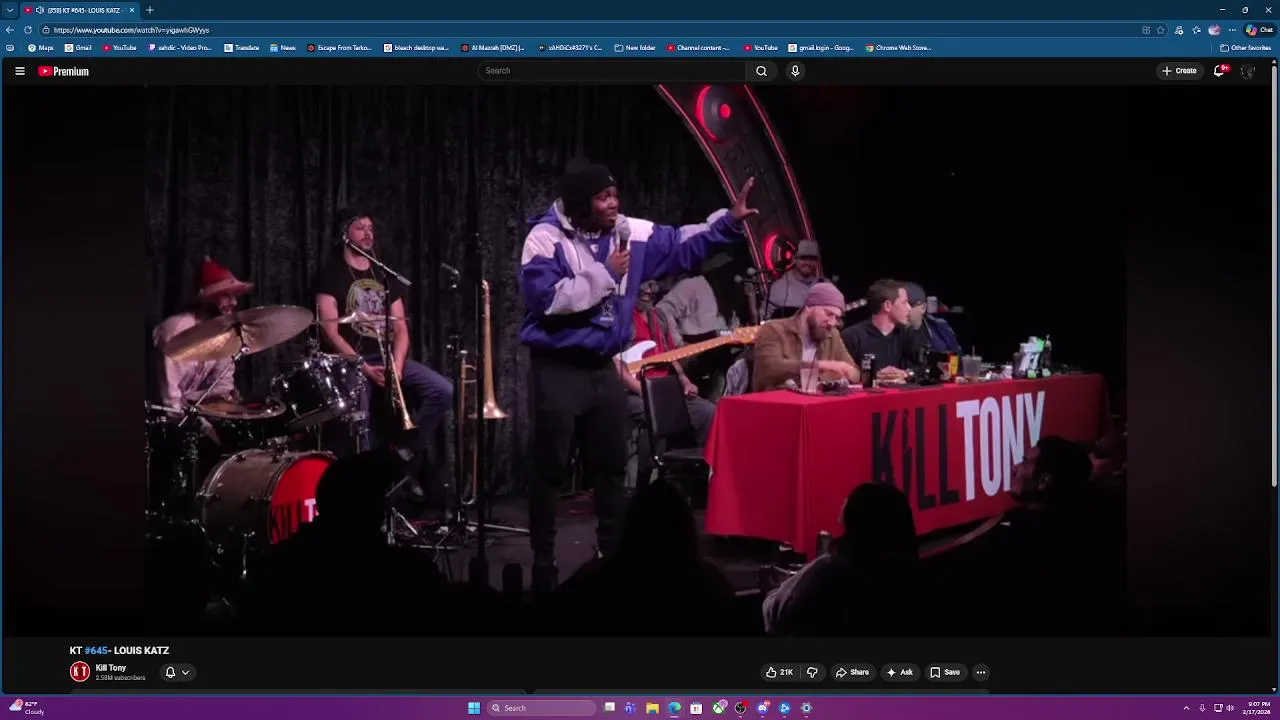Image resolution: width=1280 pixels, height=720 pixels.
Task: Focus the YouTube search box
Action: 612,71
